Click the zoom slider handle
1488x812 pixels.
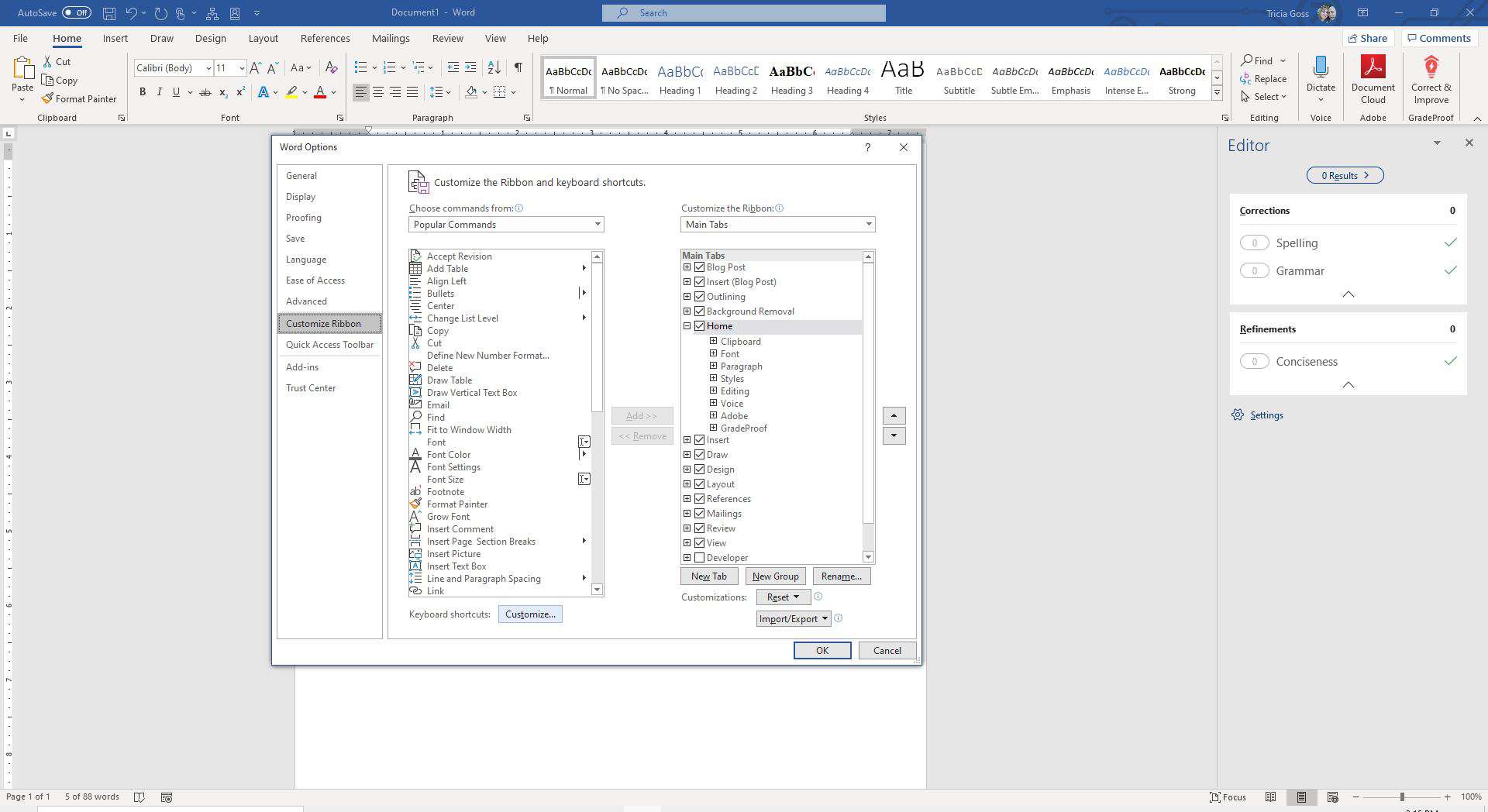click(1401, 797)
